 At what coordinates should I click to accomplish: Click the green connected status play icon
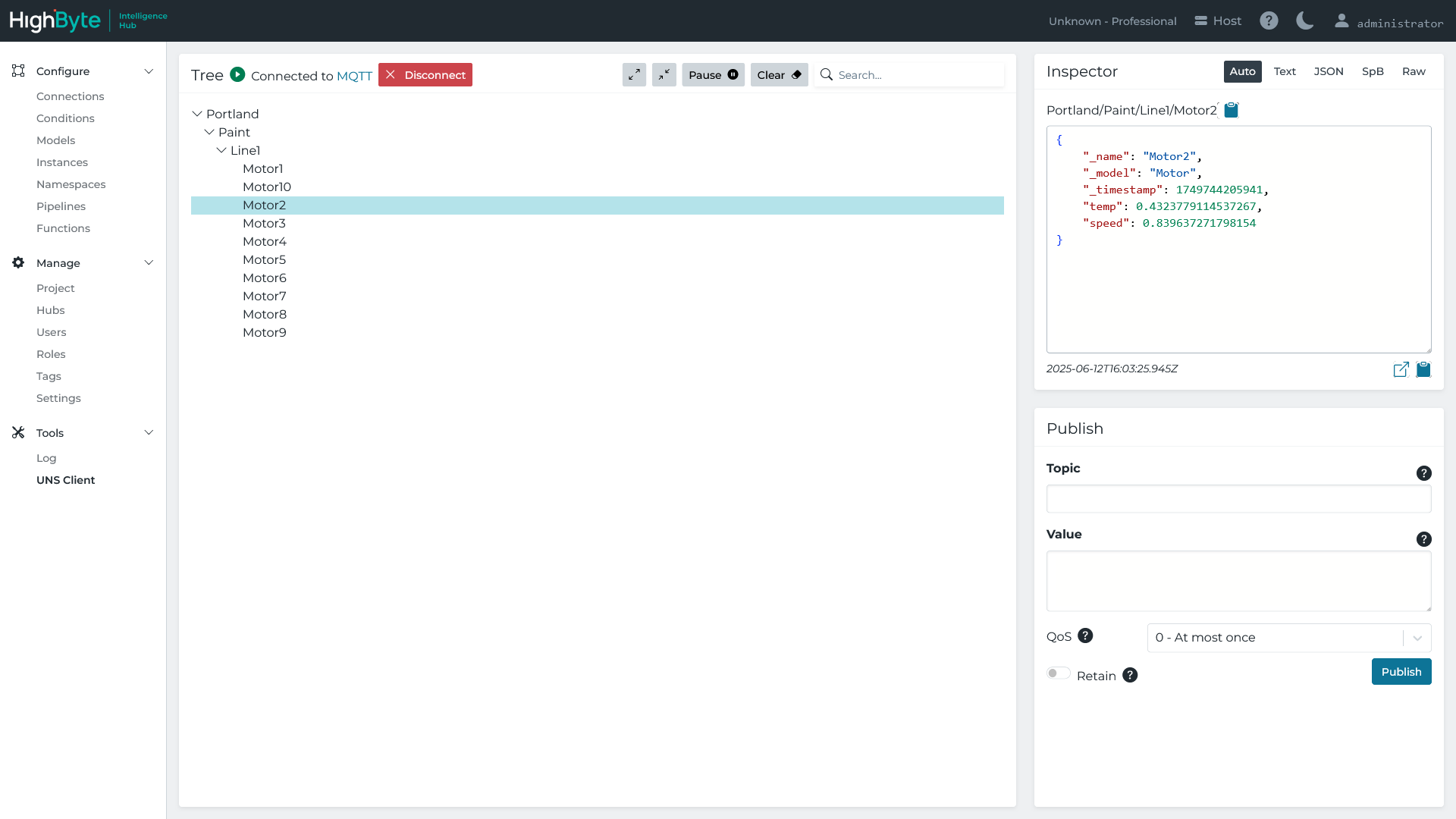tap(237, 74)
